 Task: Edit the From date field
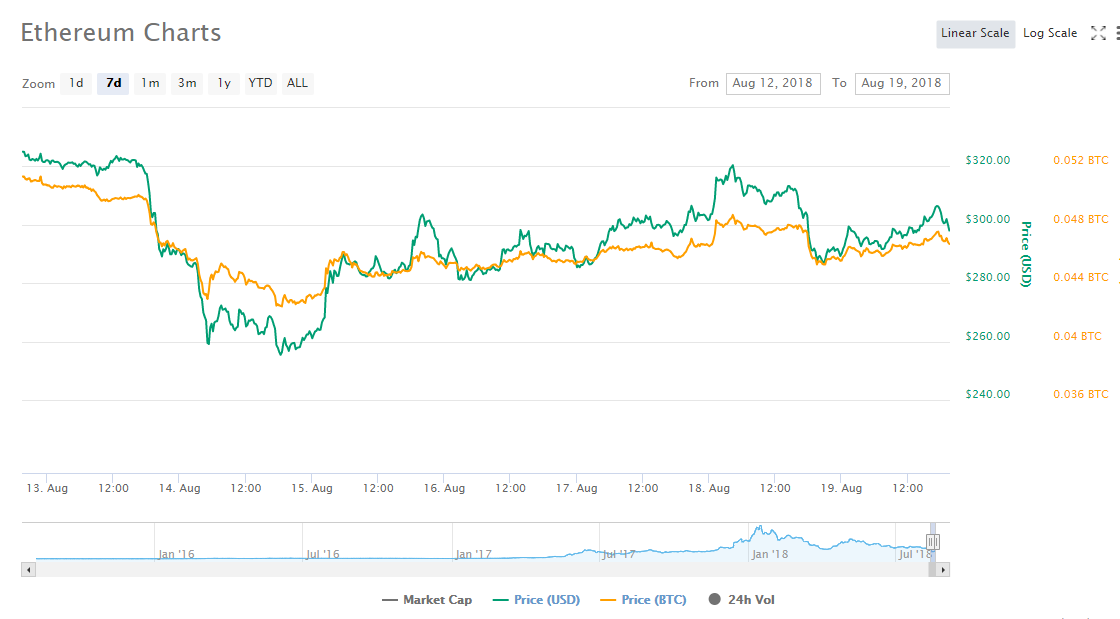[x=772, y=83]
